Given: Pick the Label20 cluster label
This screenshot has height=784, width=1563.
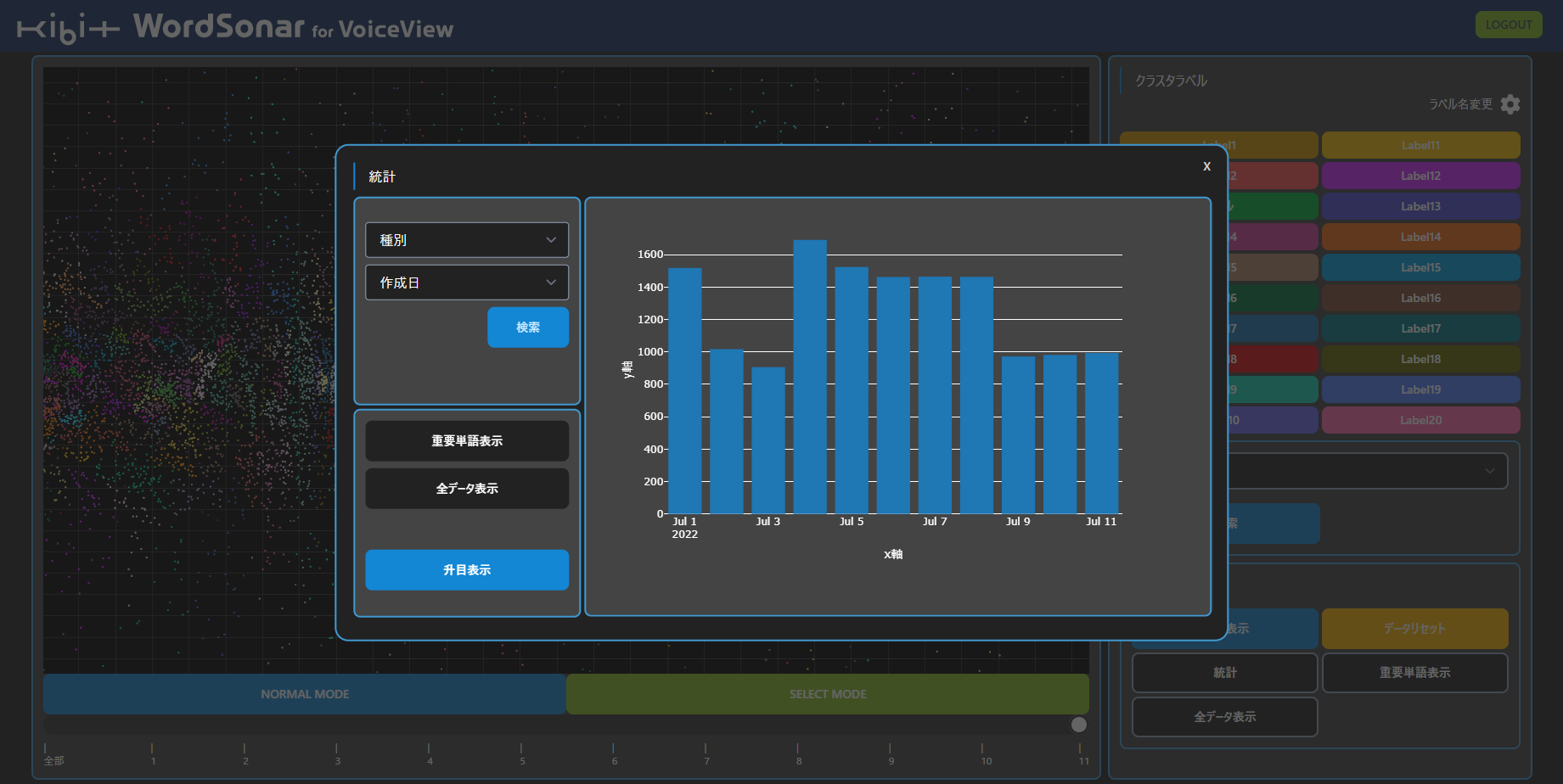Looking at the screenshot, I should [1420, 420].
